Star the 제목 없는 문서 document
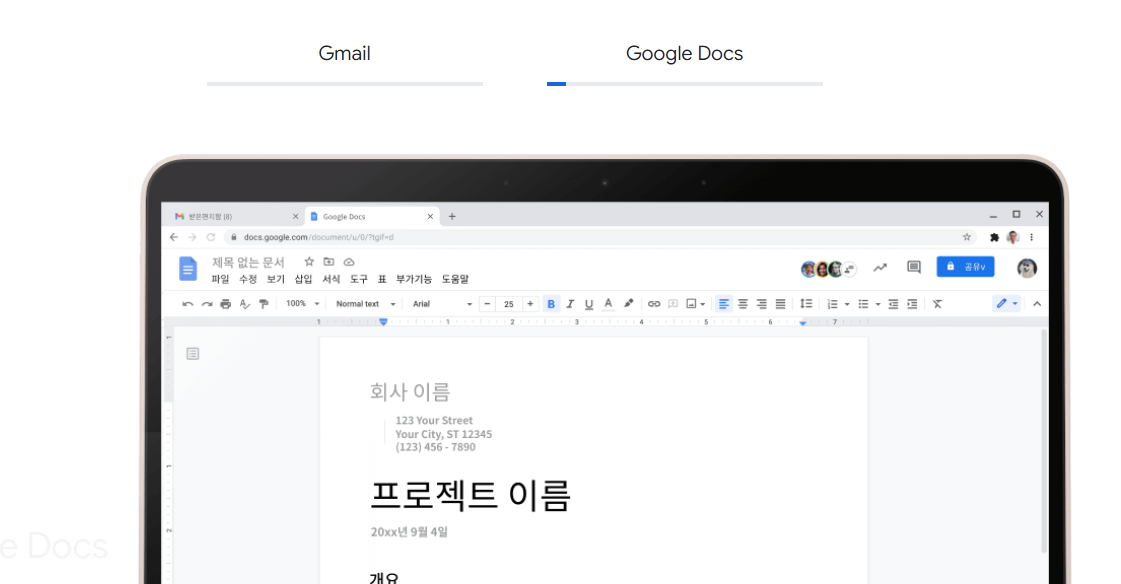The image size is (1121, 584). point(309,262)
